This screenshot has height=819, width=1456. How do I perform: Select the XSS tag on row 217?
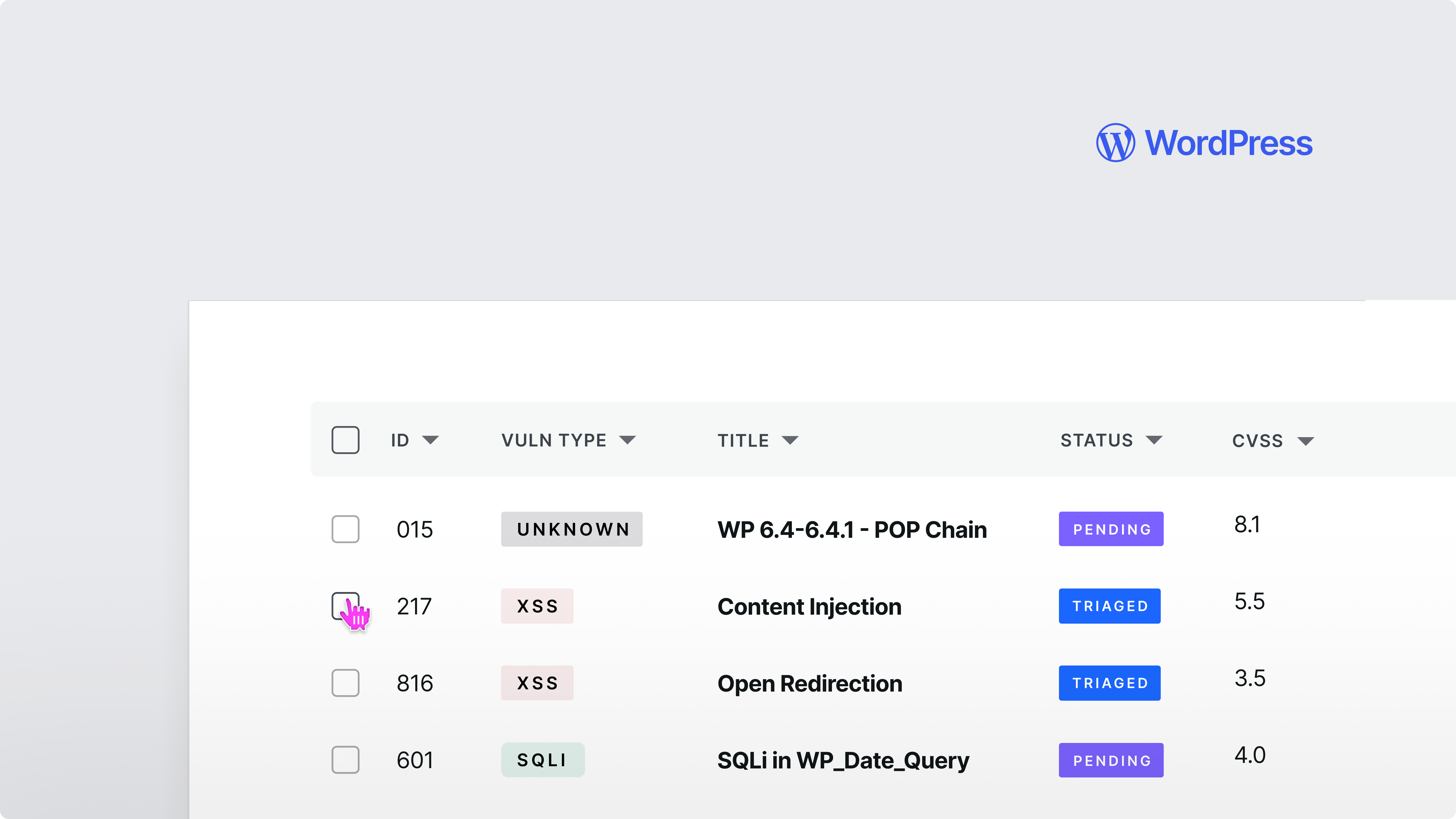(537, 606)
